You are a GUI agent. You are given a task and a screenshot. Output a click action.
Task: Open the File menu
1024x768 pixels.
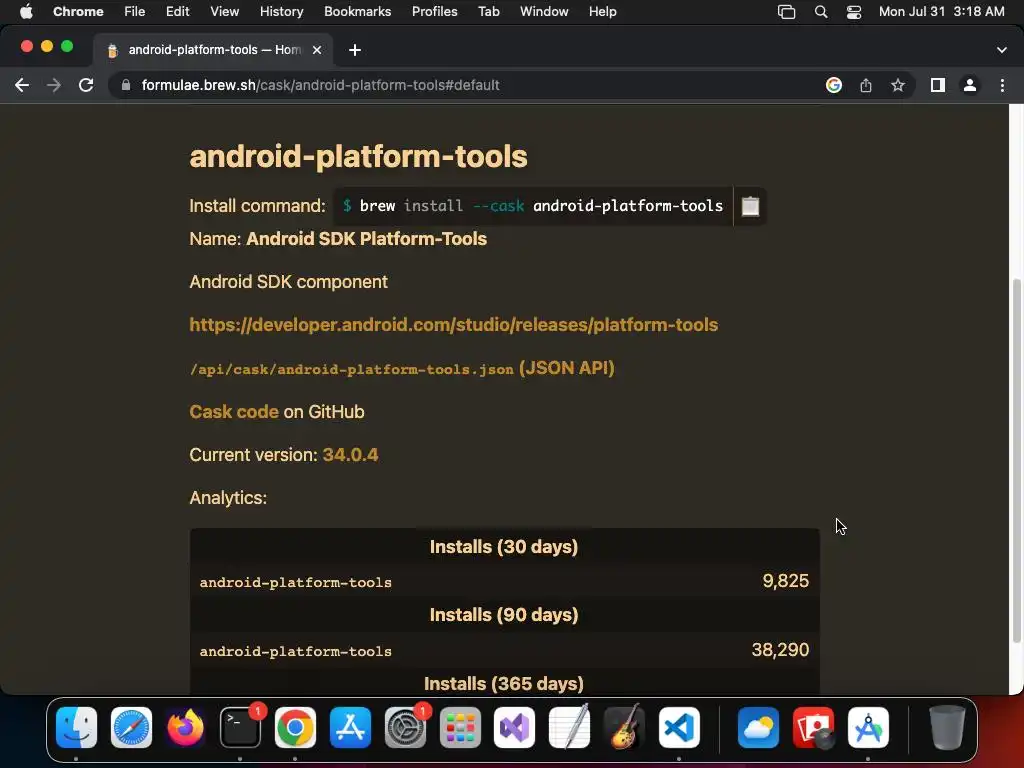[135, 12]
